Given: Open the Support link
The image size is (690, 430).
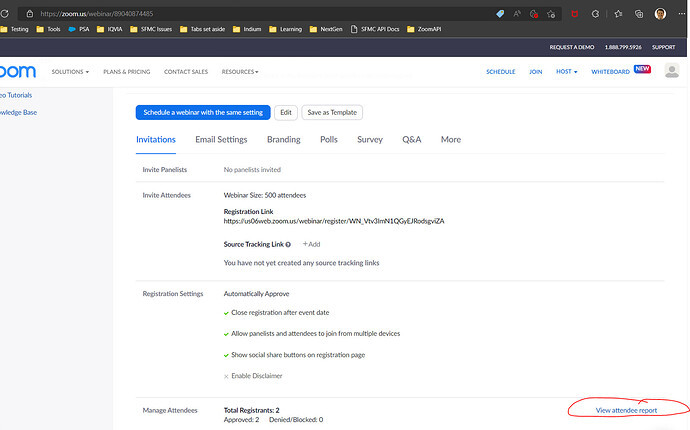Looking at the screenshot, I should tap(664, 47).
